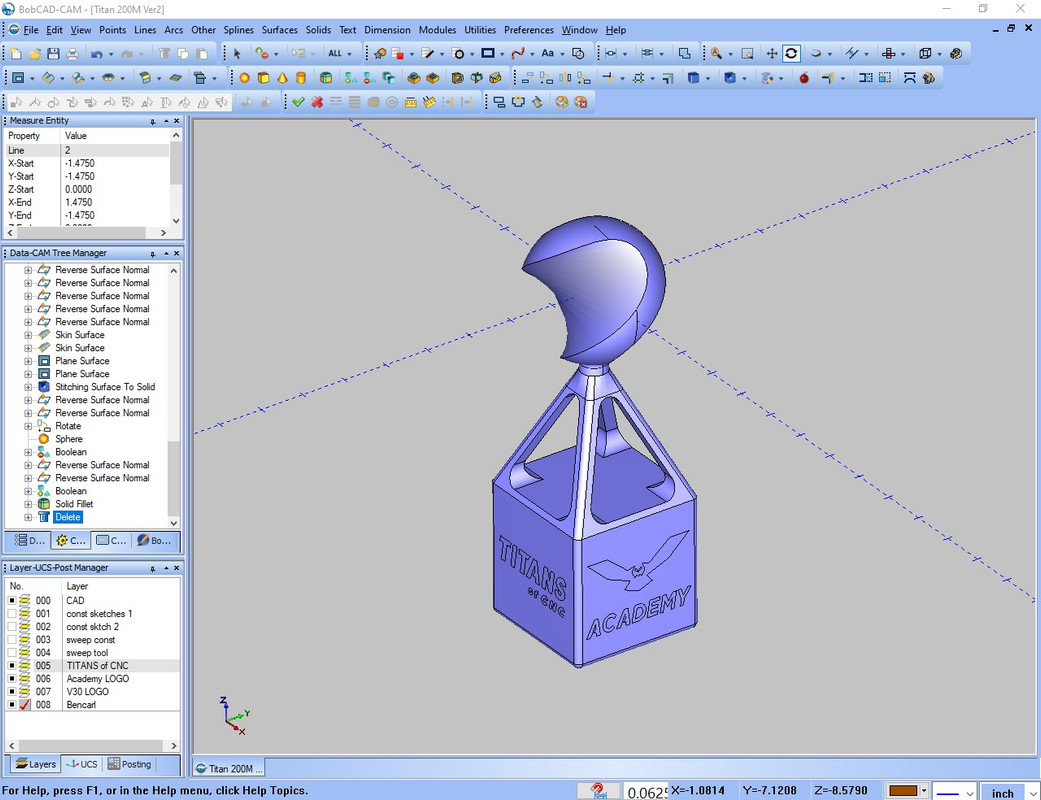
Task: Select the rectangle drawing tool
Action: [x=488, y=54]
